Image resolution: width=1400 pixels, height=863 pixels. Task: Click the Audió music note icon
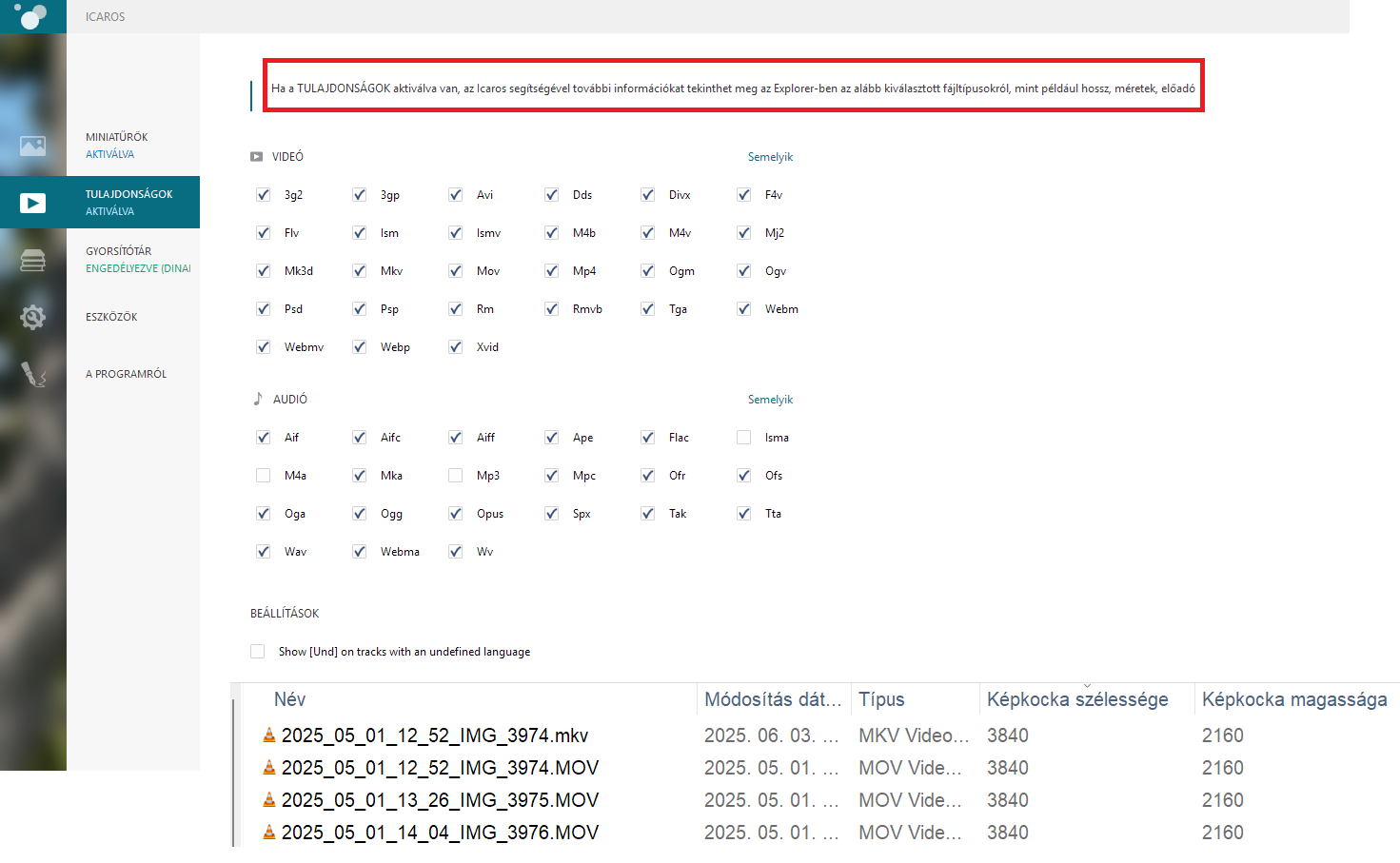(258, 399)
